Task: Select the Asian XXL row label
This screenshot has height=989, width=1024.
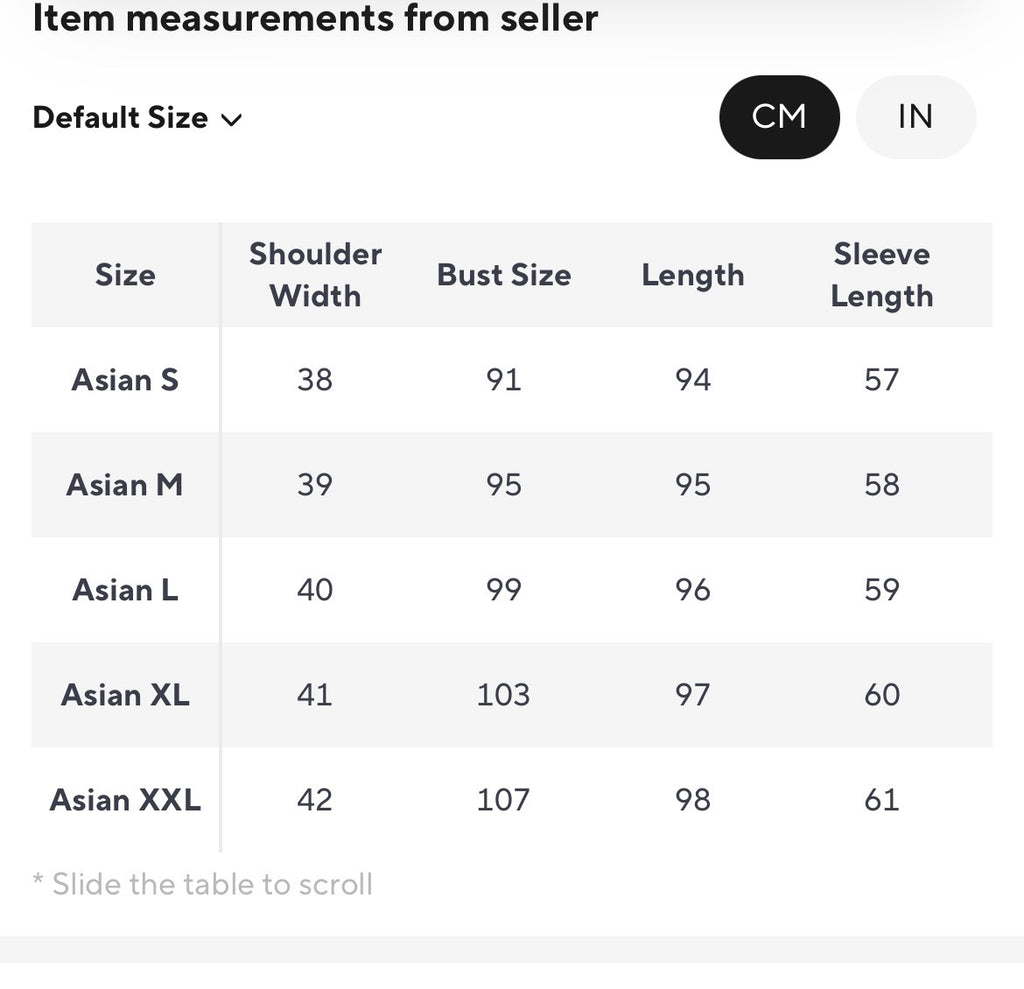Action: [125, 800]
